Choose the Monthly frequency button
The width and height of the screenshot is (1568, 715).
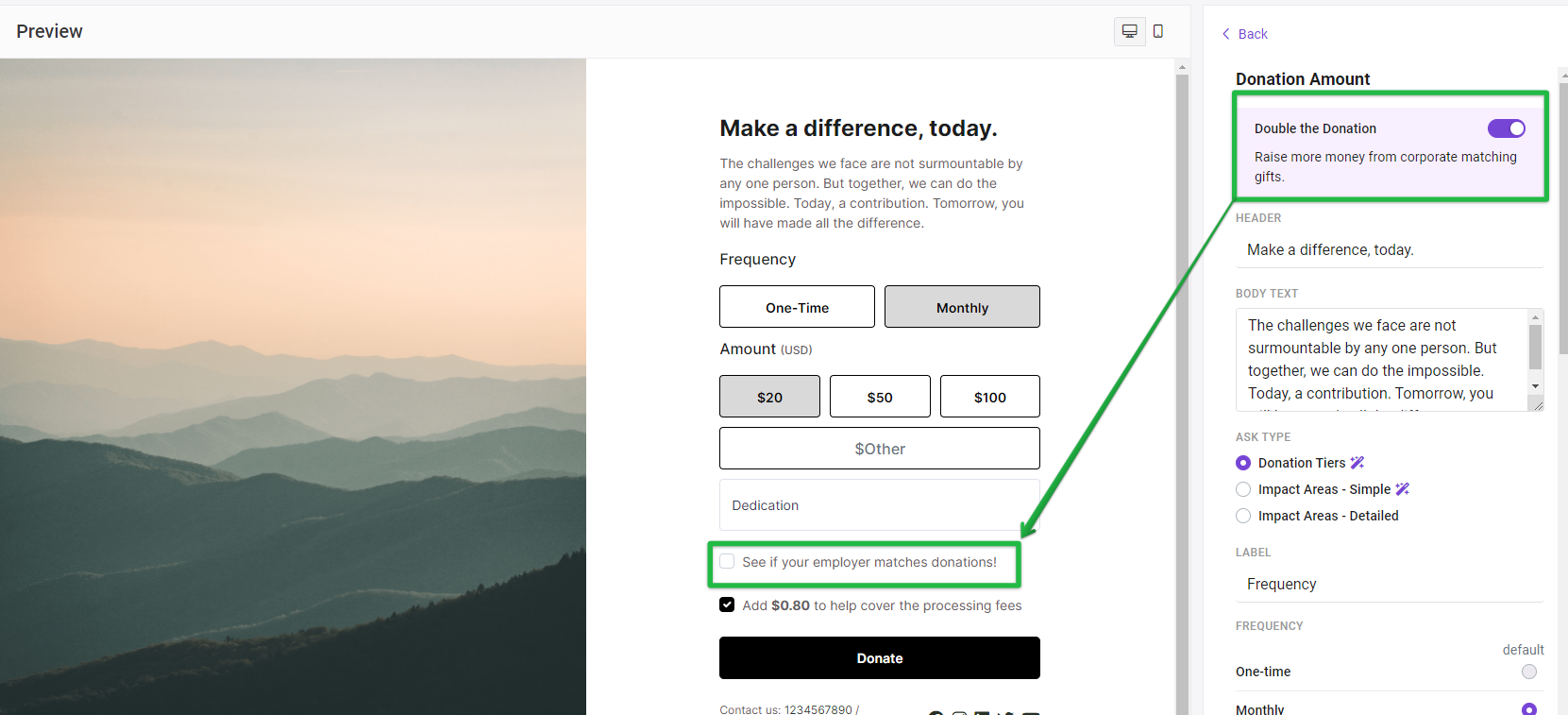pyautogui.click(x=962, y=307)
